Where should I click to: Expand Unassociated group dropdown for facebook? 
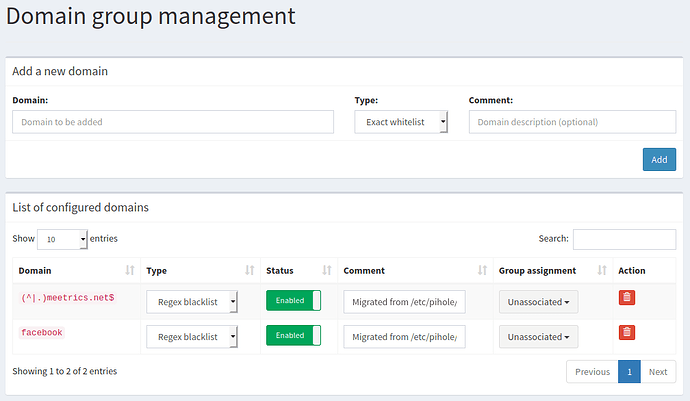pos(538,337)
